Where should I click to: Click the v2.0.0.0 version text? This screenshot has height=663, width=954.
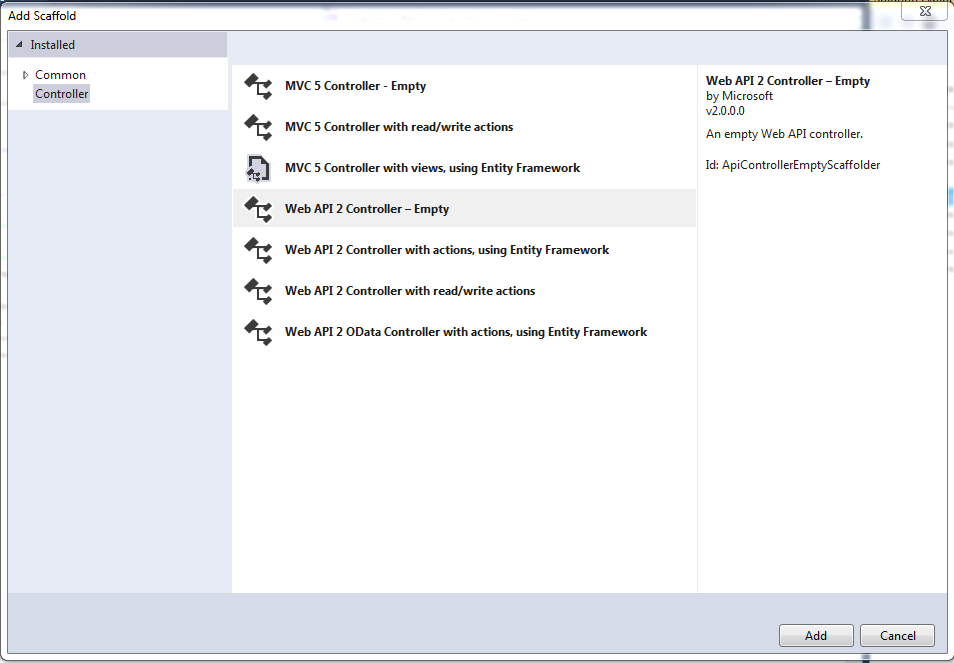point(725,111)
